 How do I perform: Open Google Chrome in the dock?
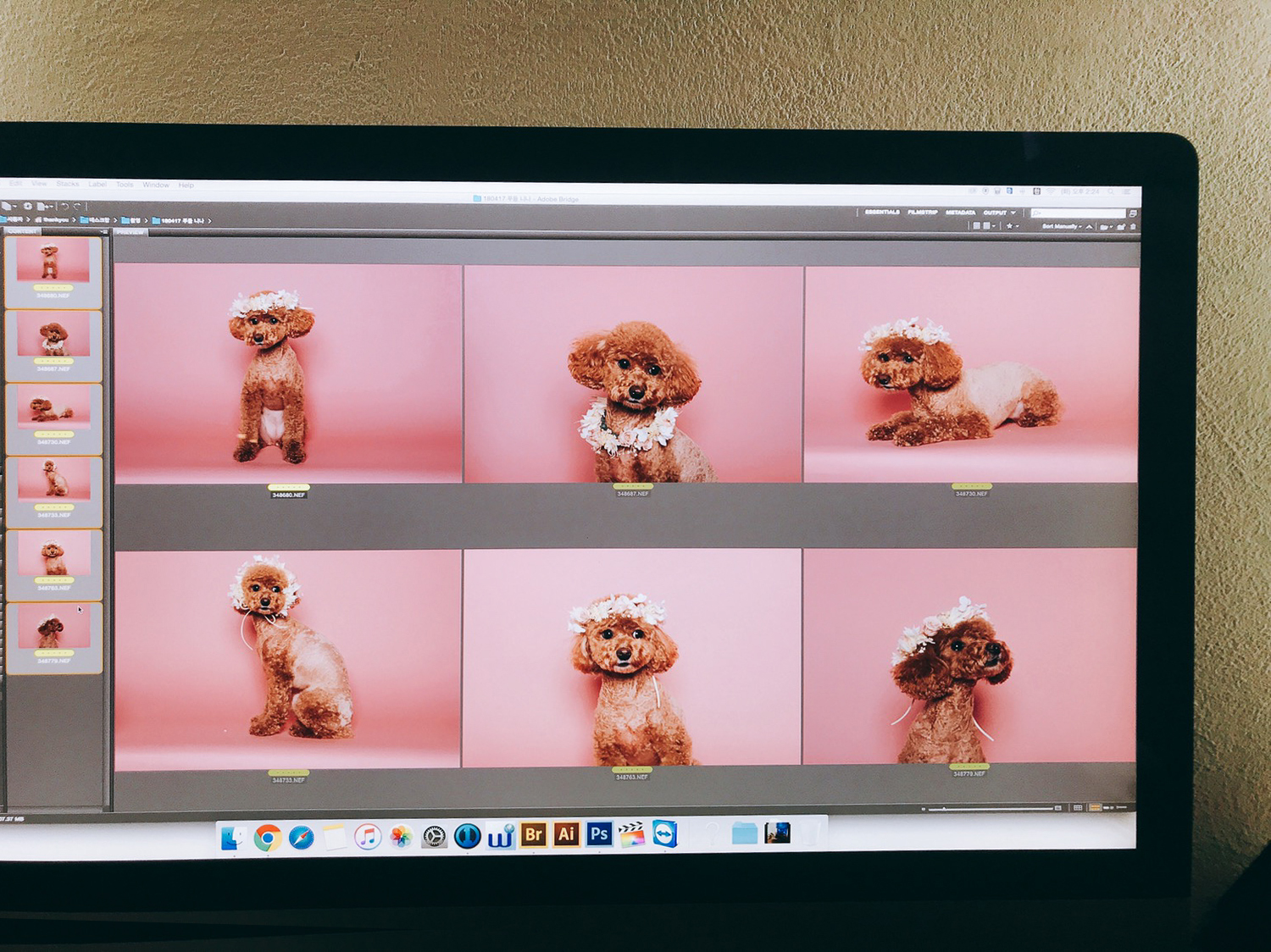[x=268, y=838]
